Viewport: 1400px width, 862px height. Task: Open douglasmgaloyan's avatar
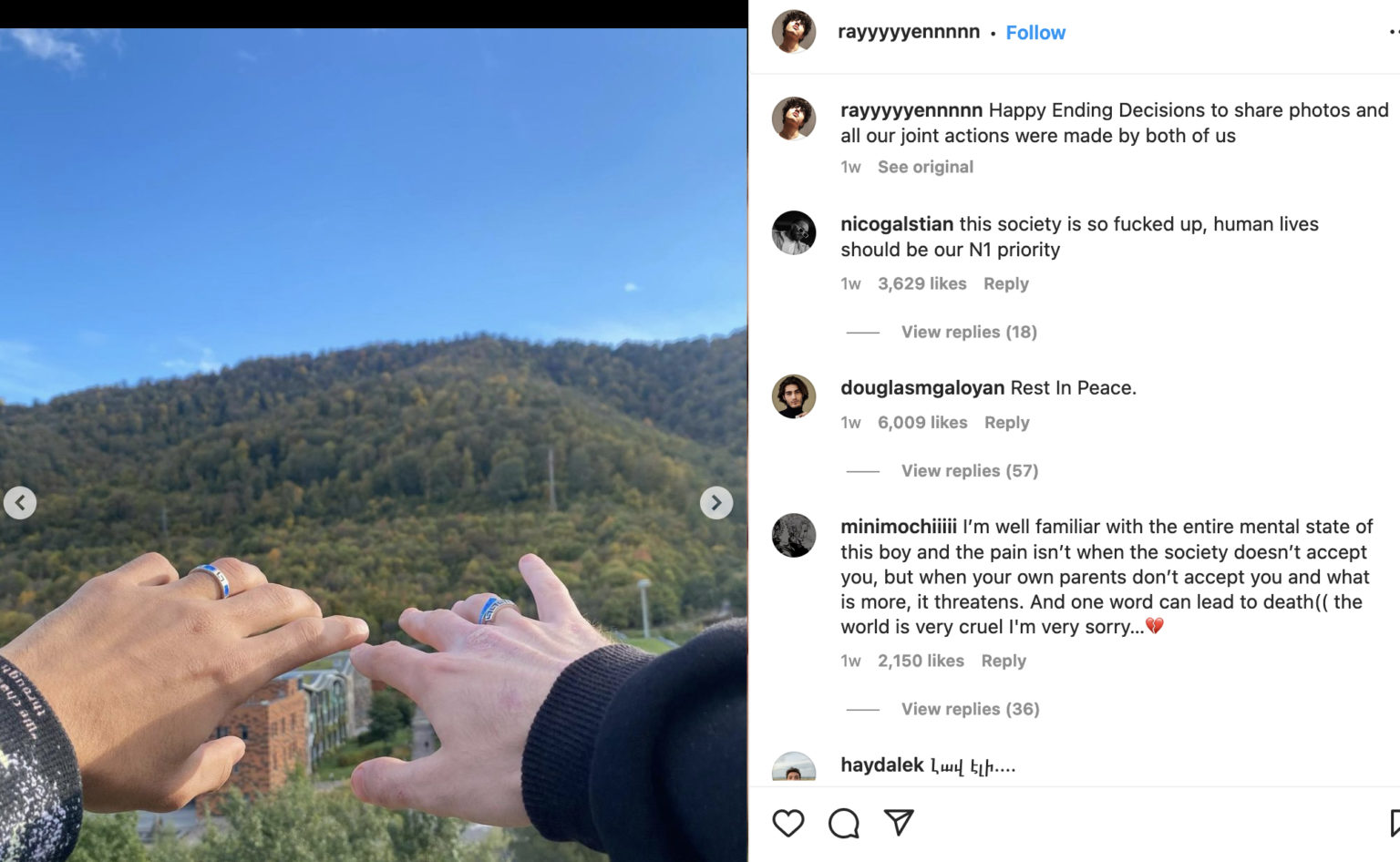click(x=794, y=396)
